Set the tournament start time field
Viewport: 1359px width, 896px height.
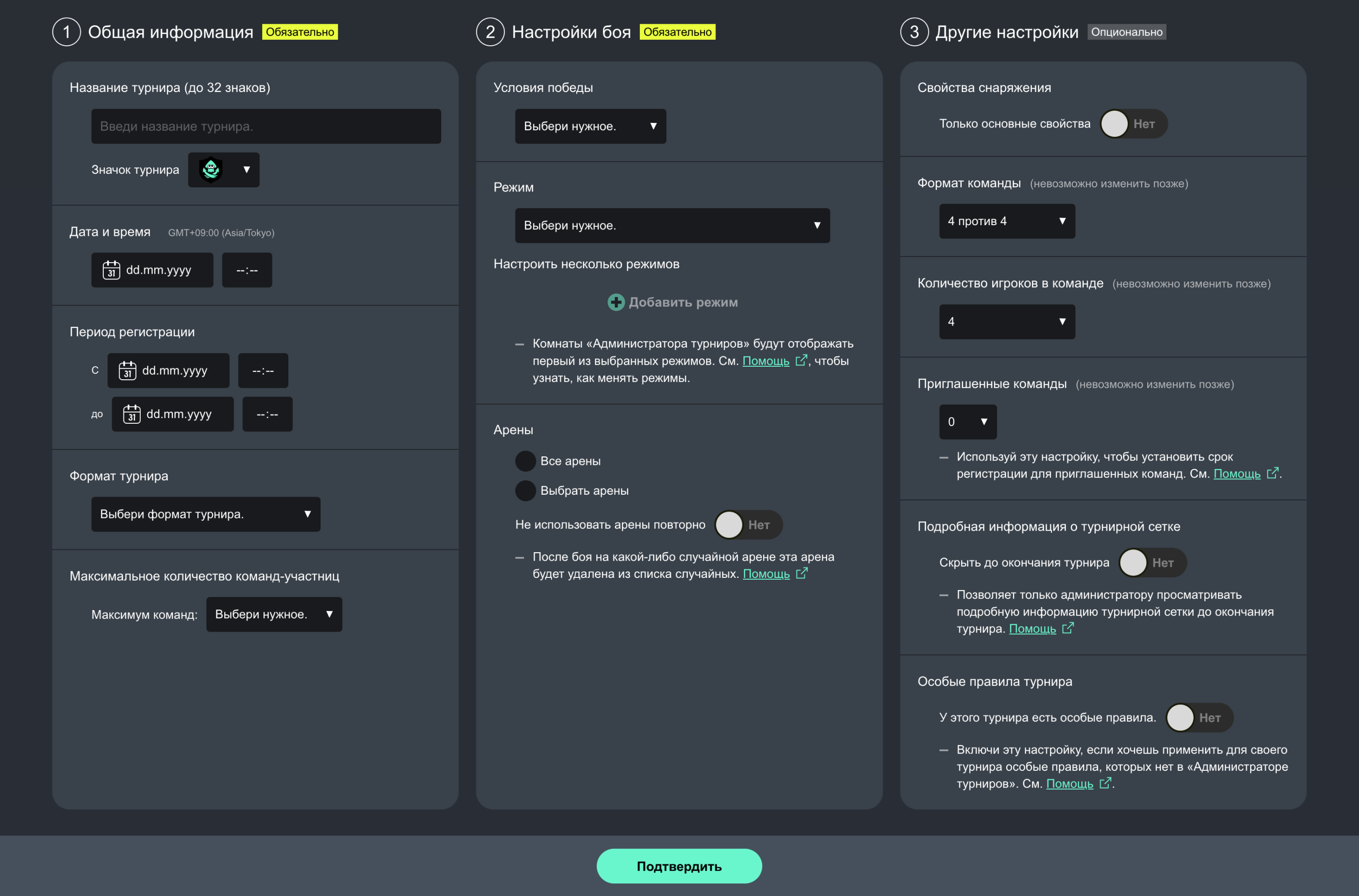point(247,270)
